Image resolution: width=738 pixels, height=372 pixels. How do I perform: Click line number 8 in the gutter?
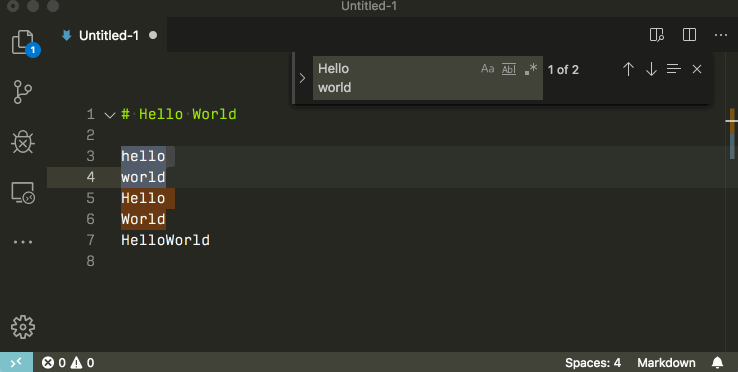coord(90,261)
